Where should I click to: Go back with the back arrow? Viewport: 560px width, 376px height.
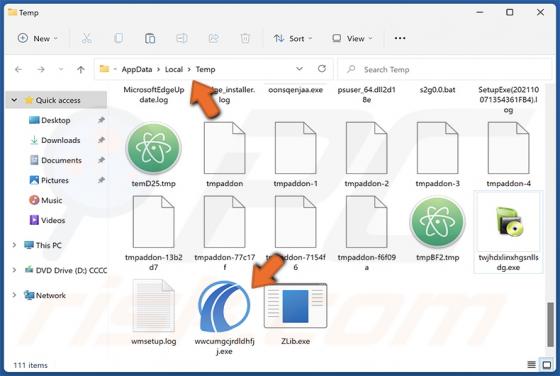[18, 69]
